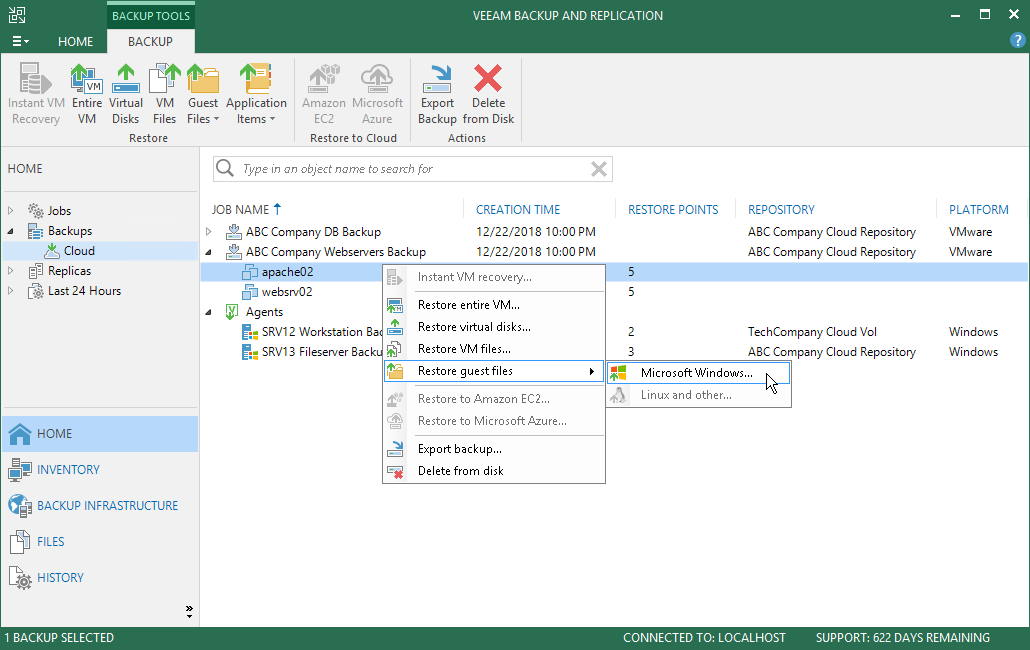Viewport: 1030px width, 650px height.
Task: Choose Restore to Microsoft Azure menu entry
Action: [494, 421]
